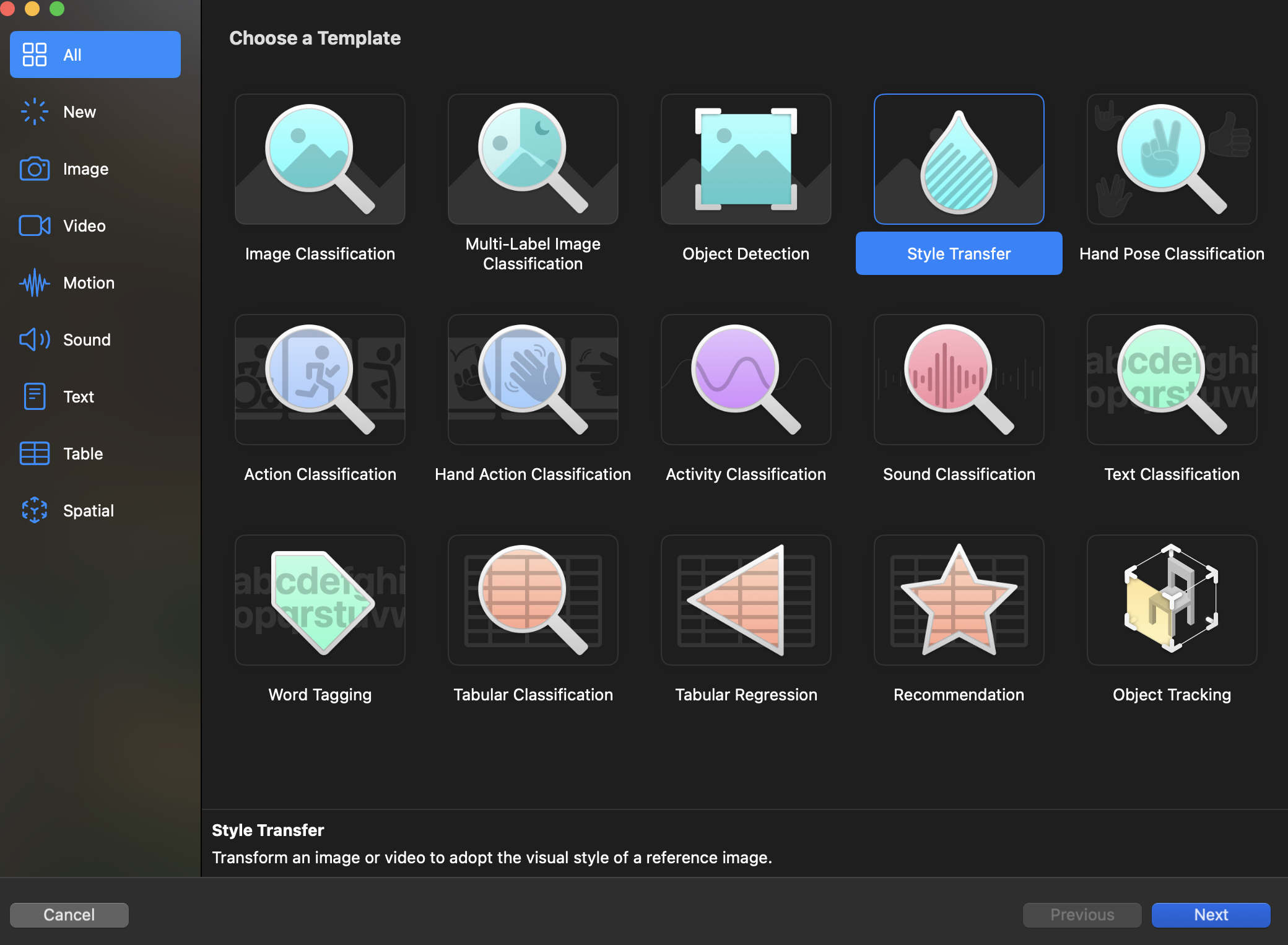The image size is (1288, 945).
Task: Select the Multi-Label Image Classification icon
Action: (533, 159)
